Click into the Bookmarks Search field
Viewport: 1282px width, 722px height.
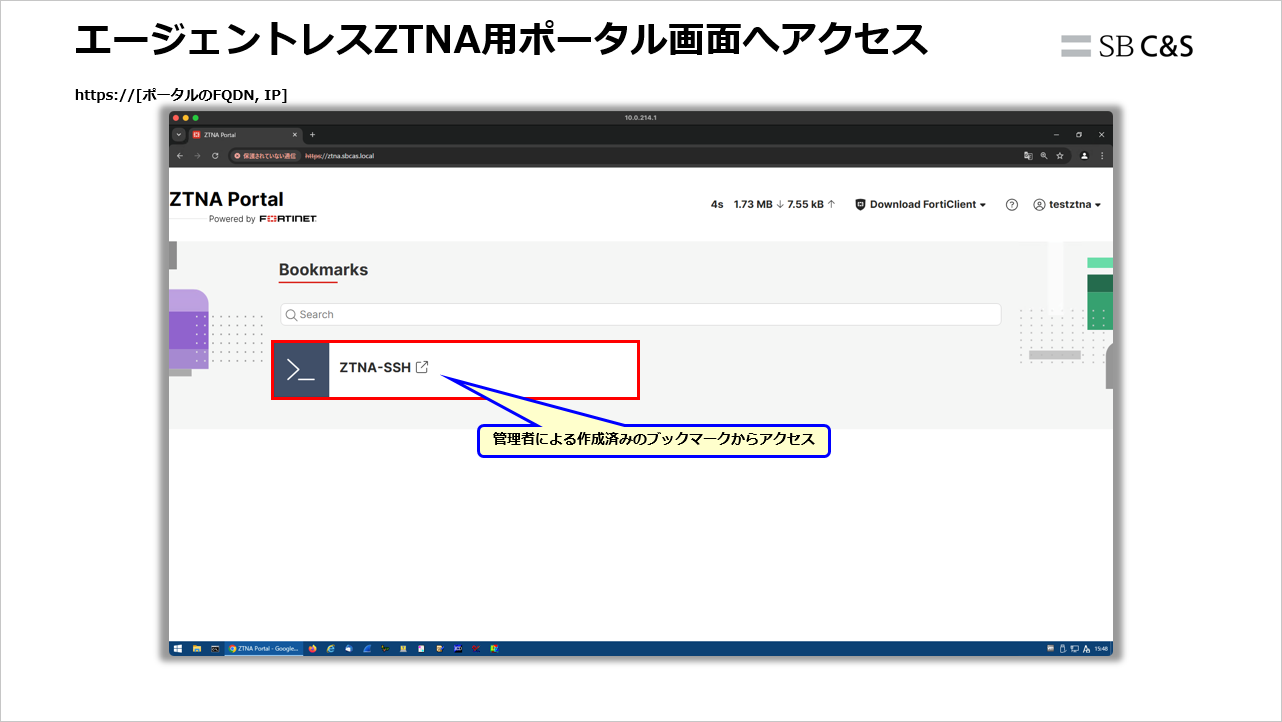point(640,314)
